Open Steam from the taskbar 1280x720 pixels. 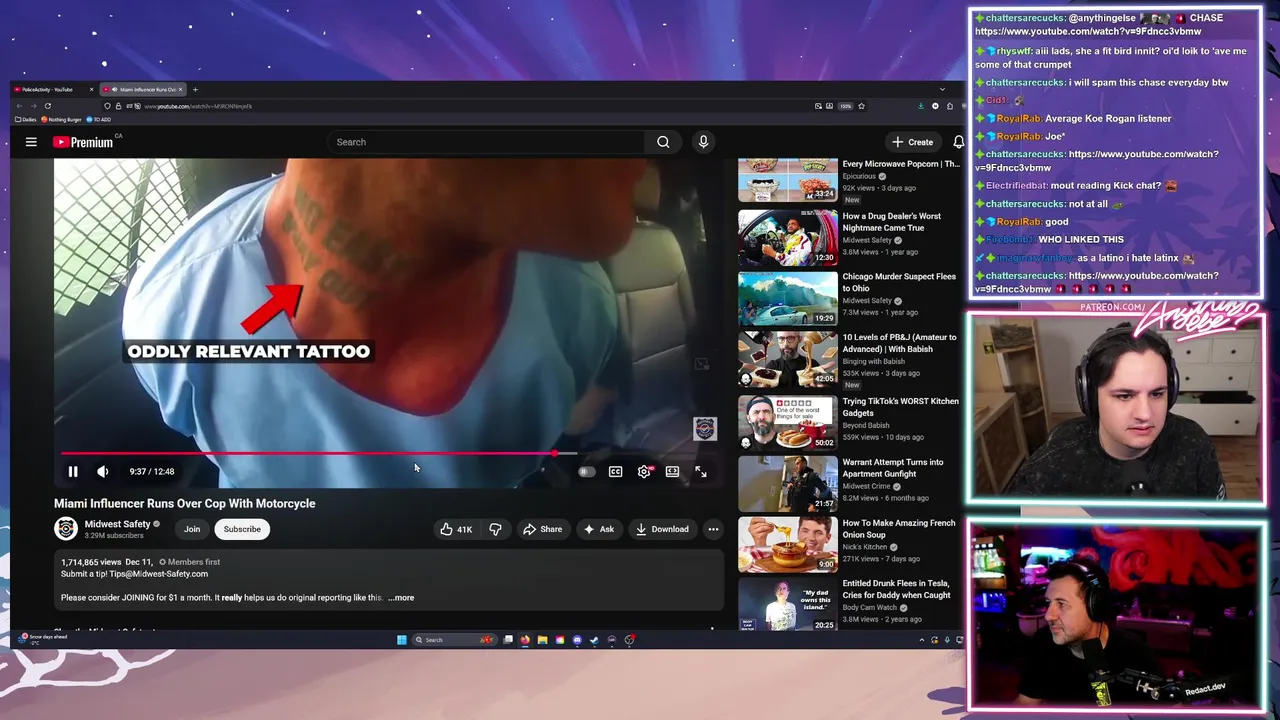pos(594,640)
